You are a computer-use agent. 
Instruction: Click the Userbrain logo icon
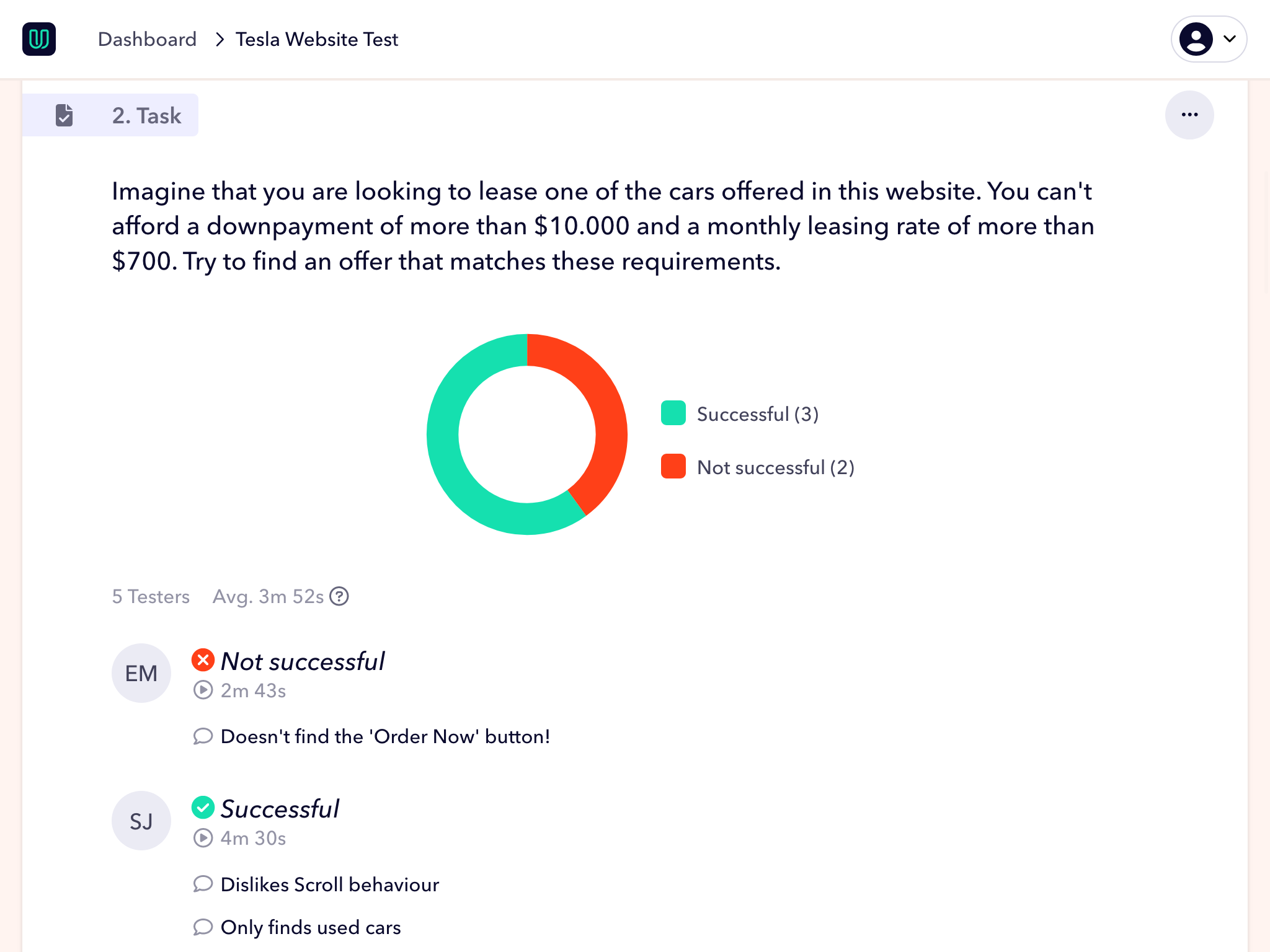tap(39, 39)
